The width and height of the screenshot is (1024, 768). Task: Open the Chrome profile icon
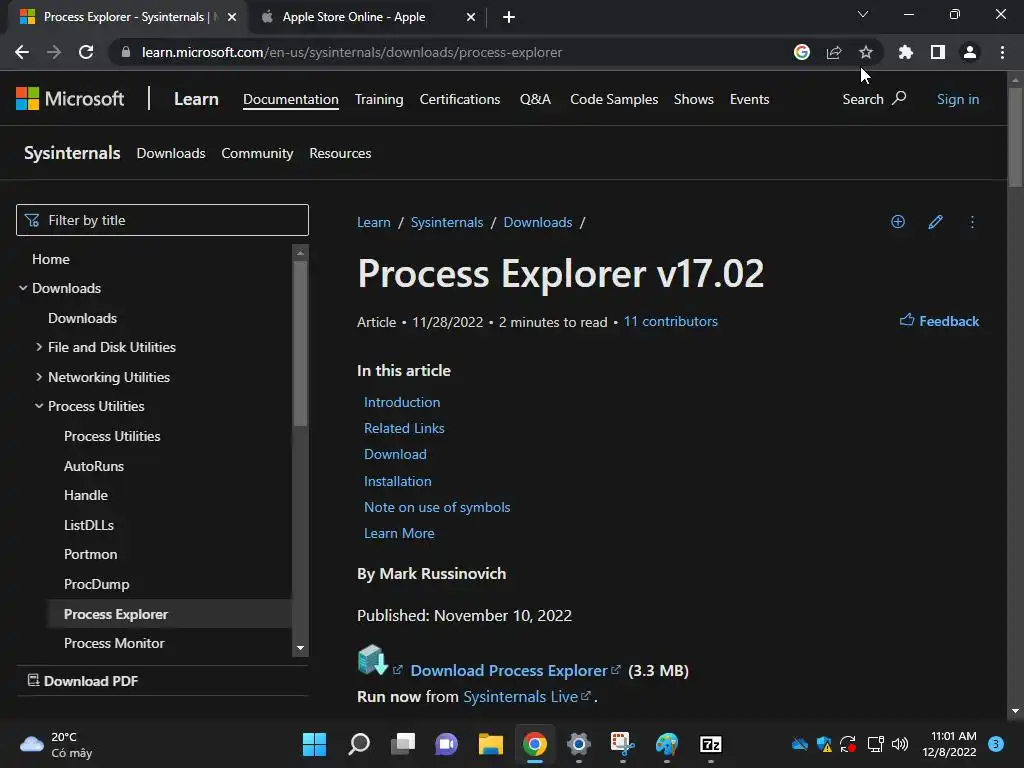[969, 52]
